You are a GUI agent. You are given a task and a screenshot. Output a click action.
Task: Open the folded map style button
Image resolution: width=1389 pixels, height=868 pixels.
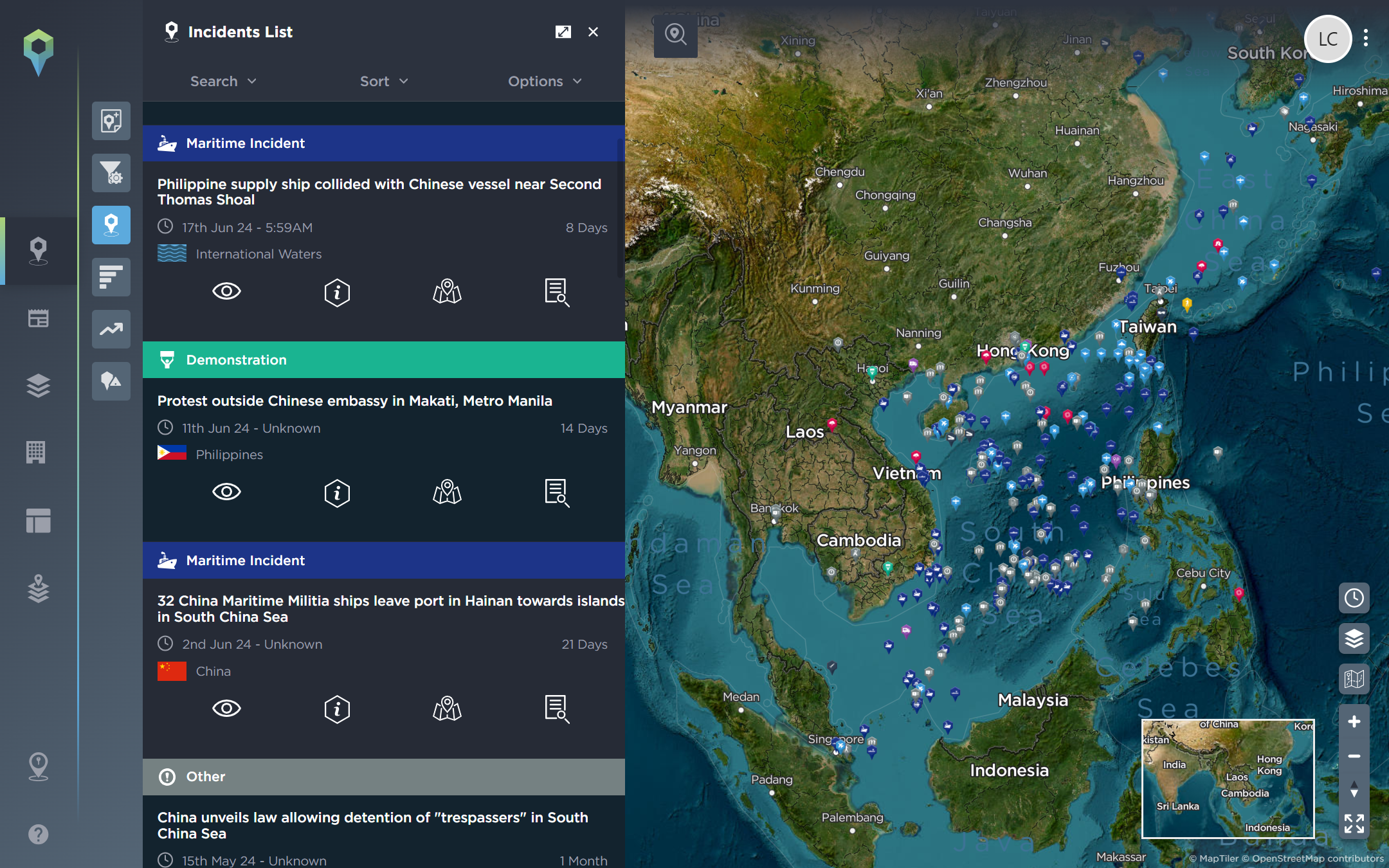(1354, 678)
